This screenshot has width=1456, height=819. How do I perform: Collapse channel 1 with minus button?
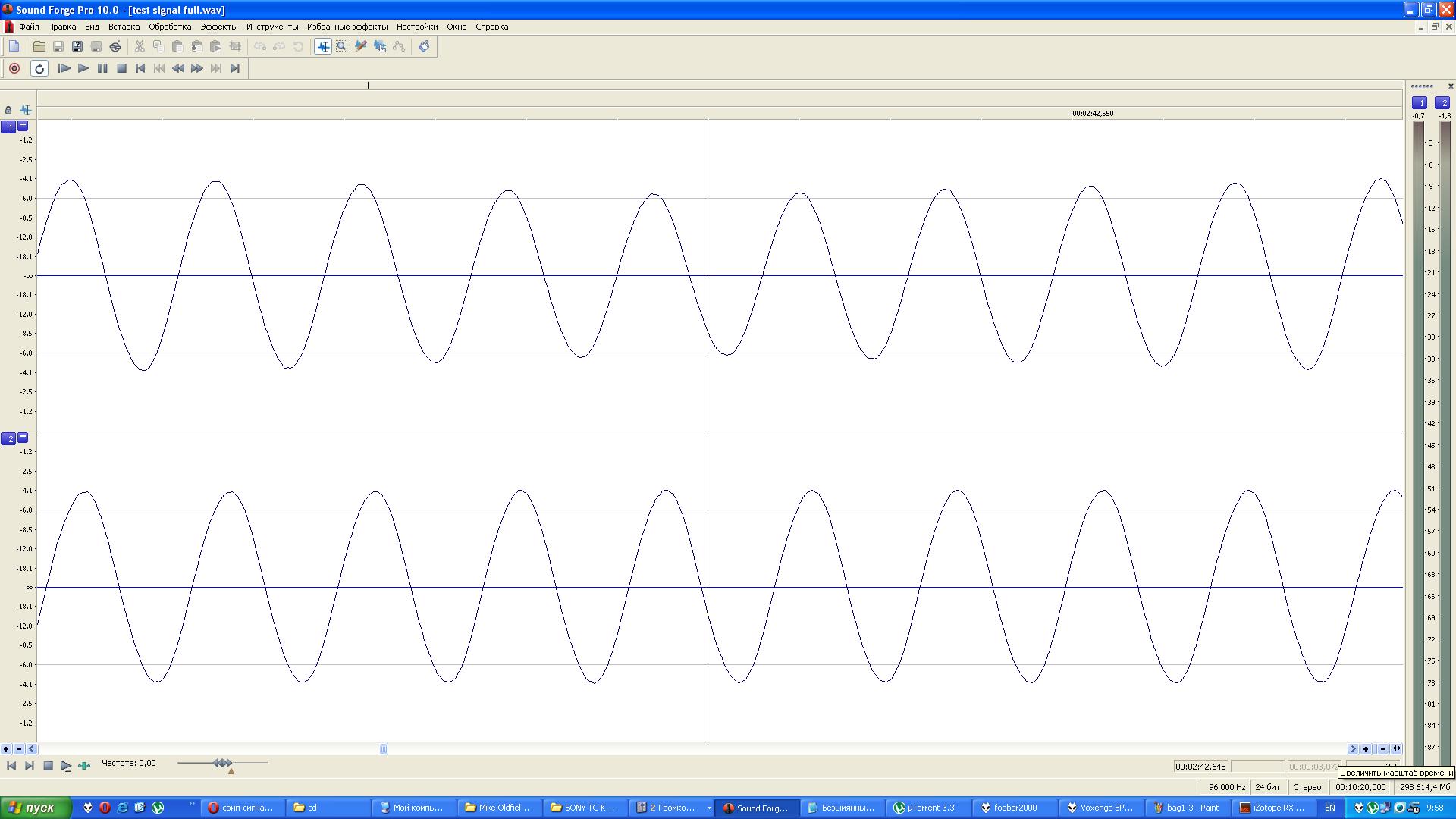pyautogui.click(x=23, y=126)
